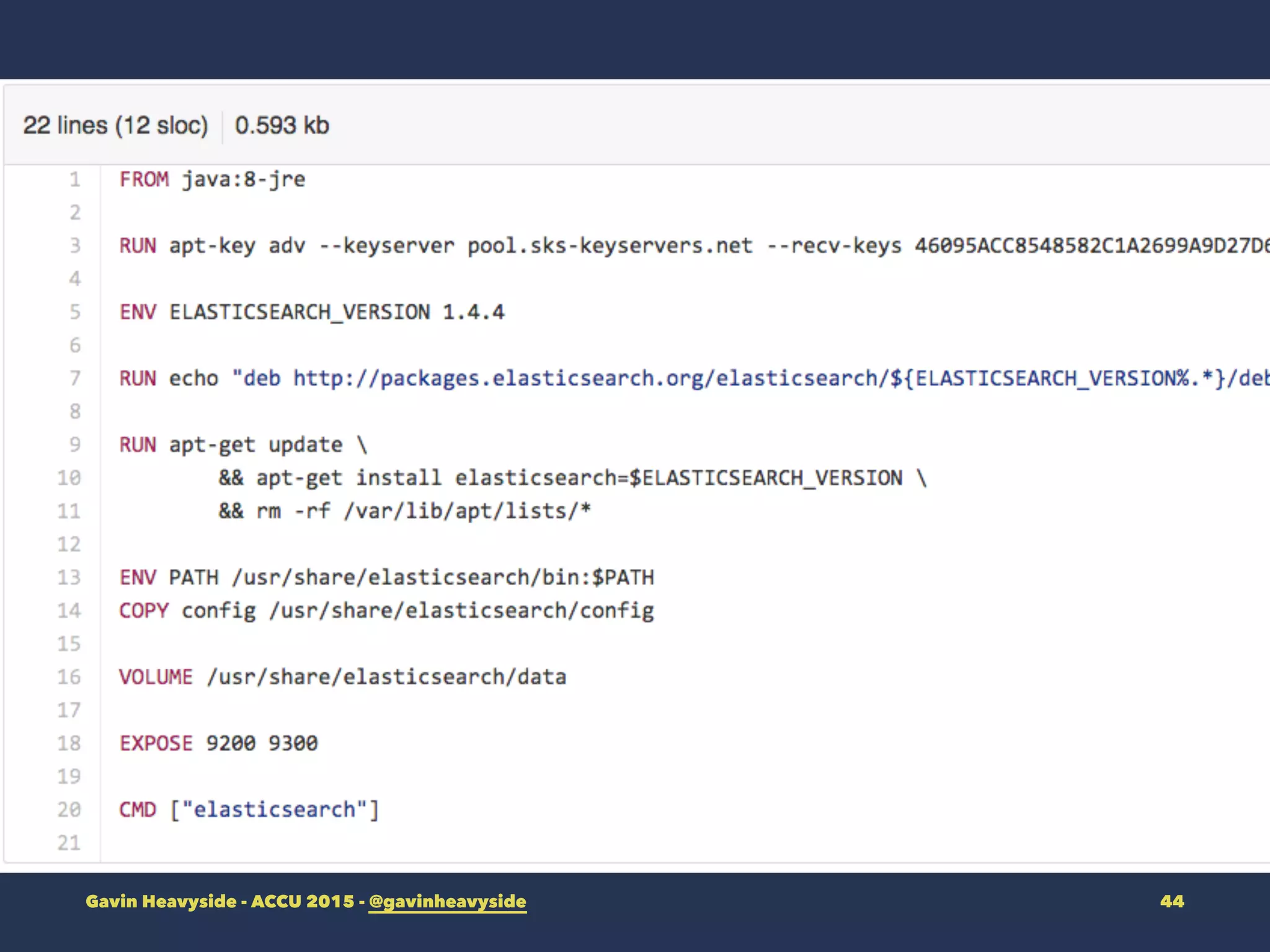Select line number 5 in gutter
1270x952 pixels.
pyautogui.click(x=74, y=312)
